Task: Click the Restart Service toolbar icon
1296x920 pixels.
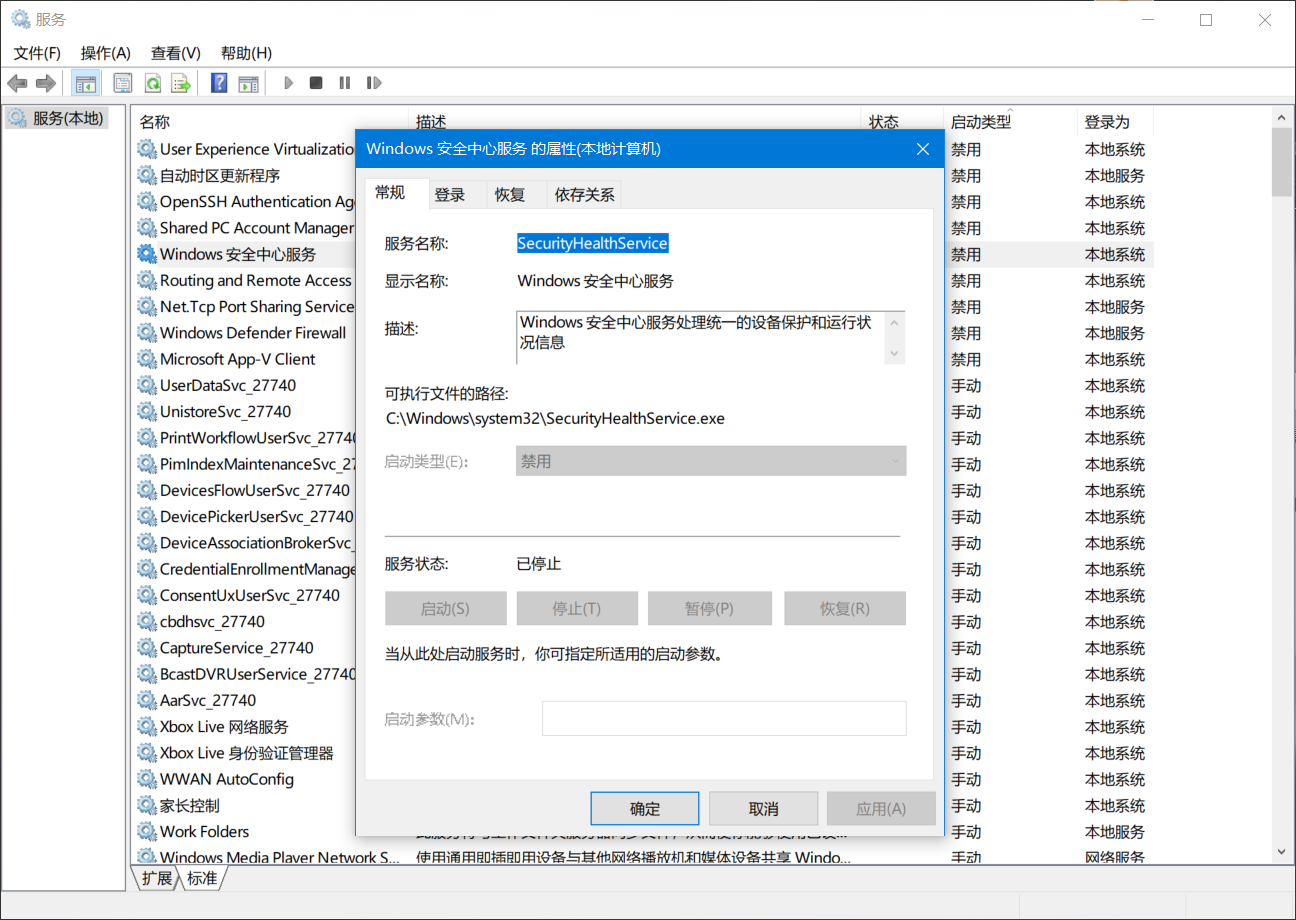Action: (x=374, y=83)
